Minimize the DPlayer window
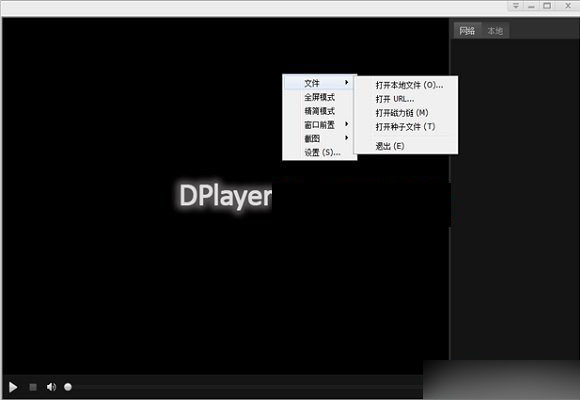 click(532, 6)
